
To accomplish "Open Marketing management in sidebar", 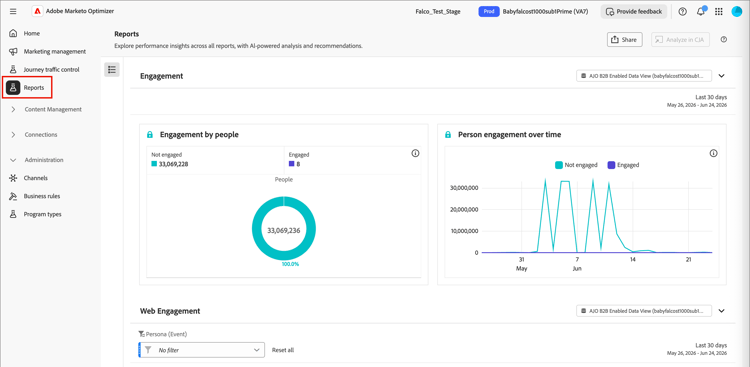I will click(55, 51).
